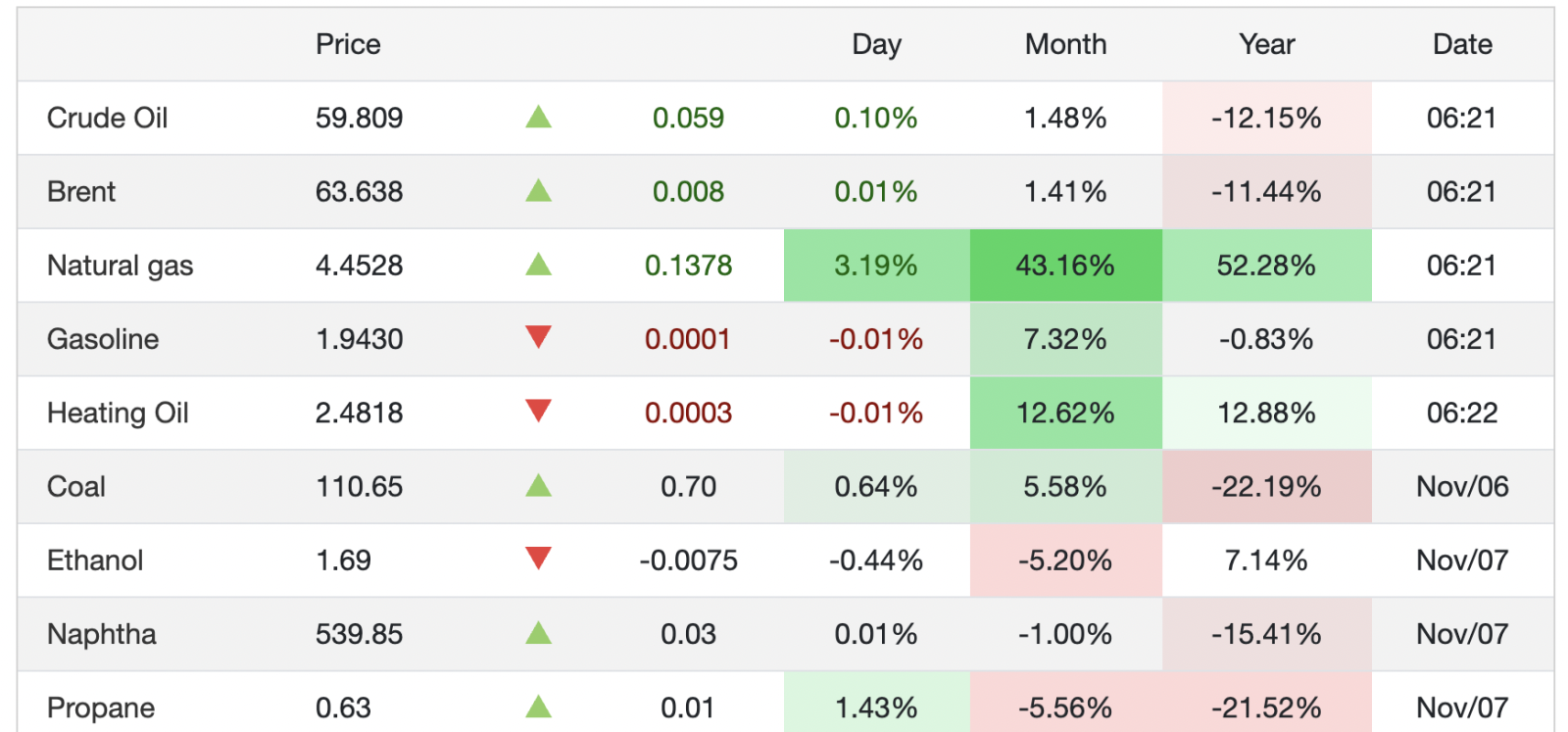Click the Brent price value 63.638
The width and height of the screenshot is (1568, 732).
point(359,191)
